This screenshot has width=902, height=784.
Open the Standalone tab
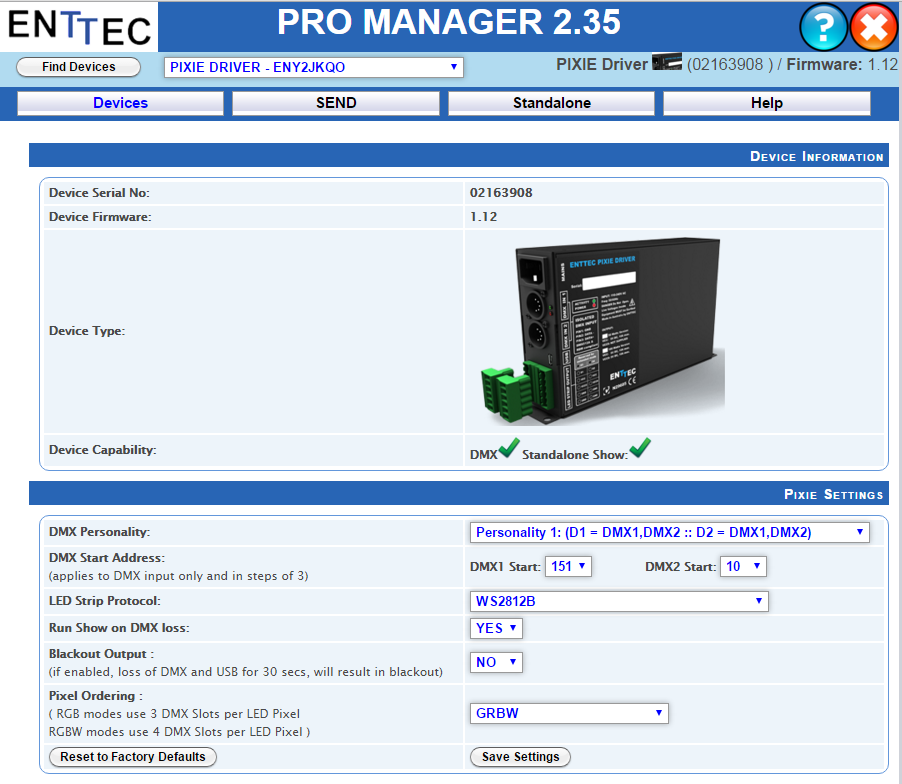[551, 102]
